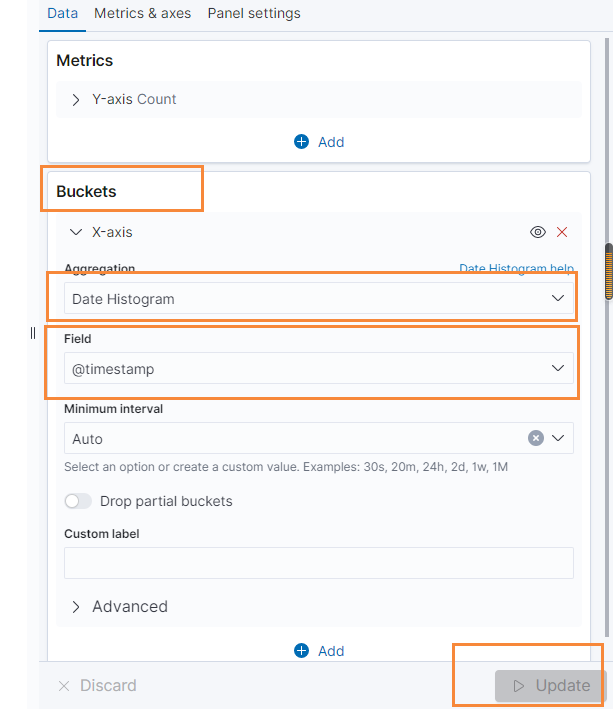Click the Custom label text field

click(x=318, y=563)
